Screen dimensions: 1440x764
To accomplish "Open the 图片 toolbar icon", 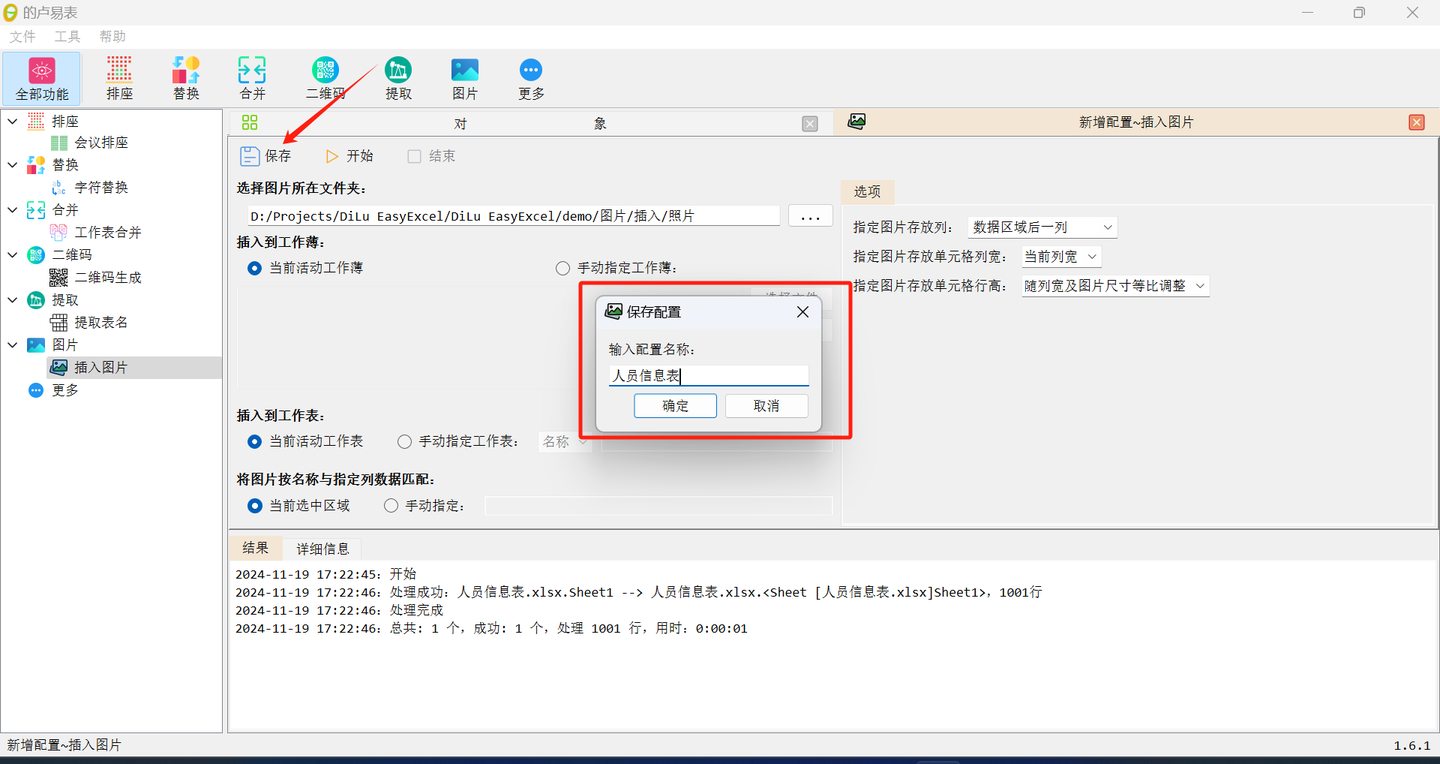I will coord(465,78).
